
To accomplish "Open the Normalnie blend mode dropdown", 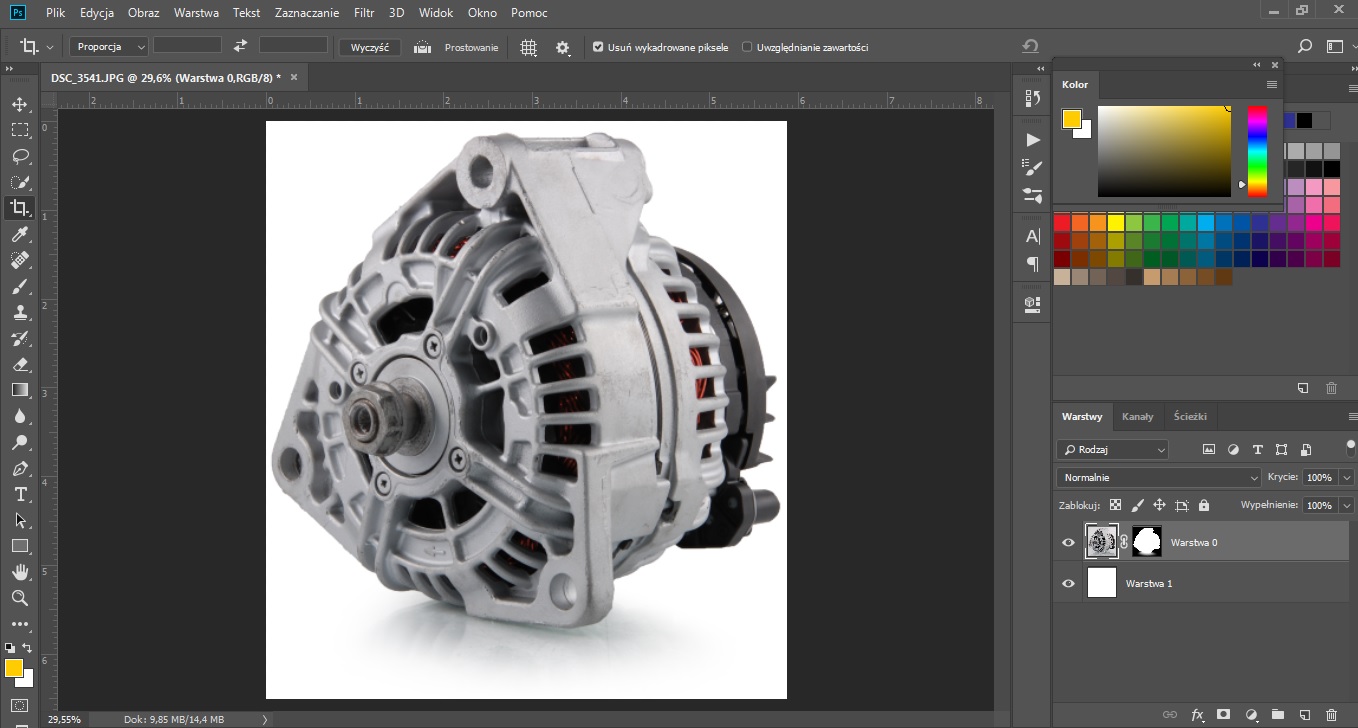I will pyautogui.click(x=1158, y=478).
